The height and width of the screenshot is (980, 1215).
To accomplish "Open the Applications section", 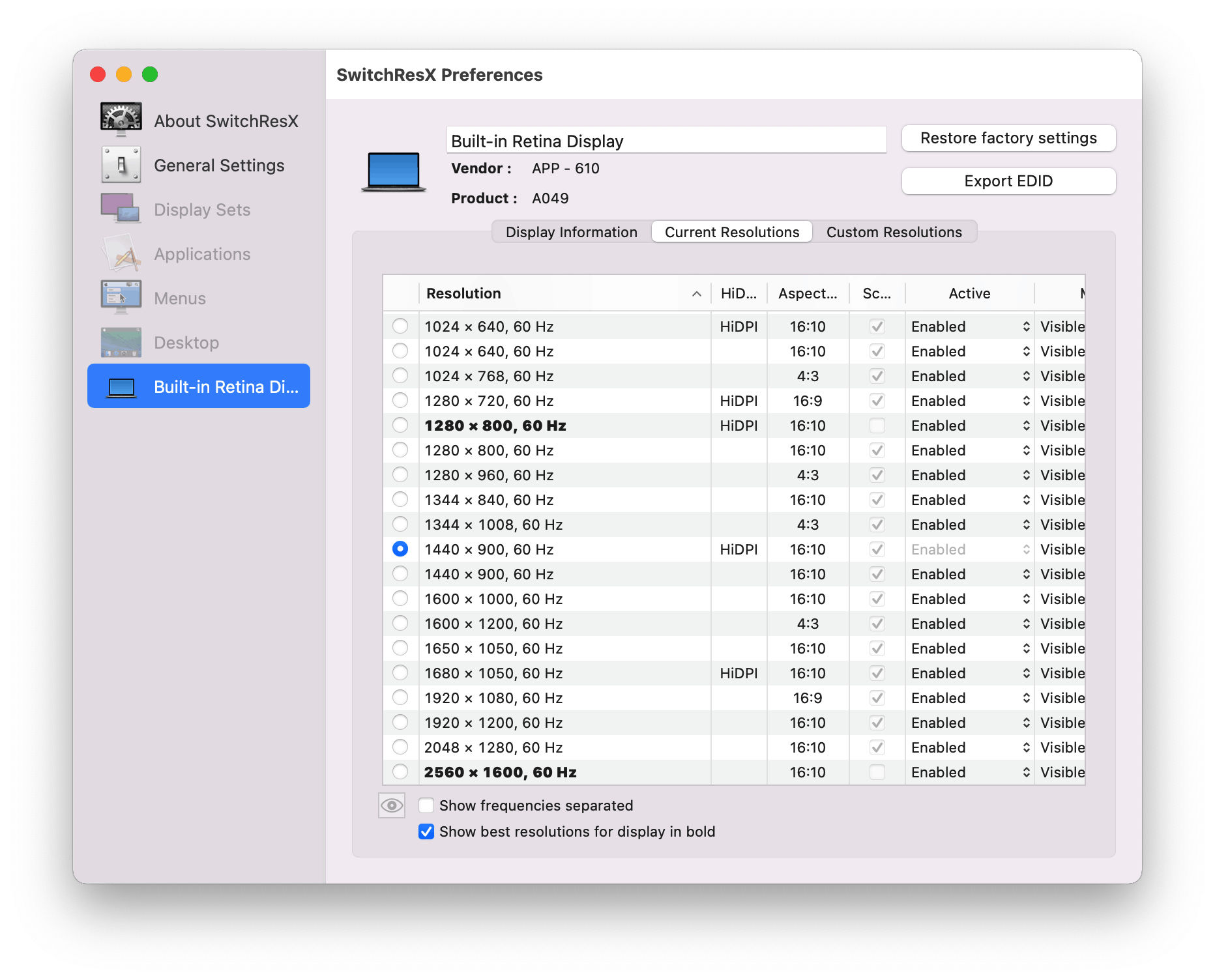I will [201, 253].
